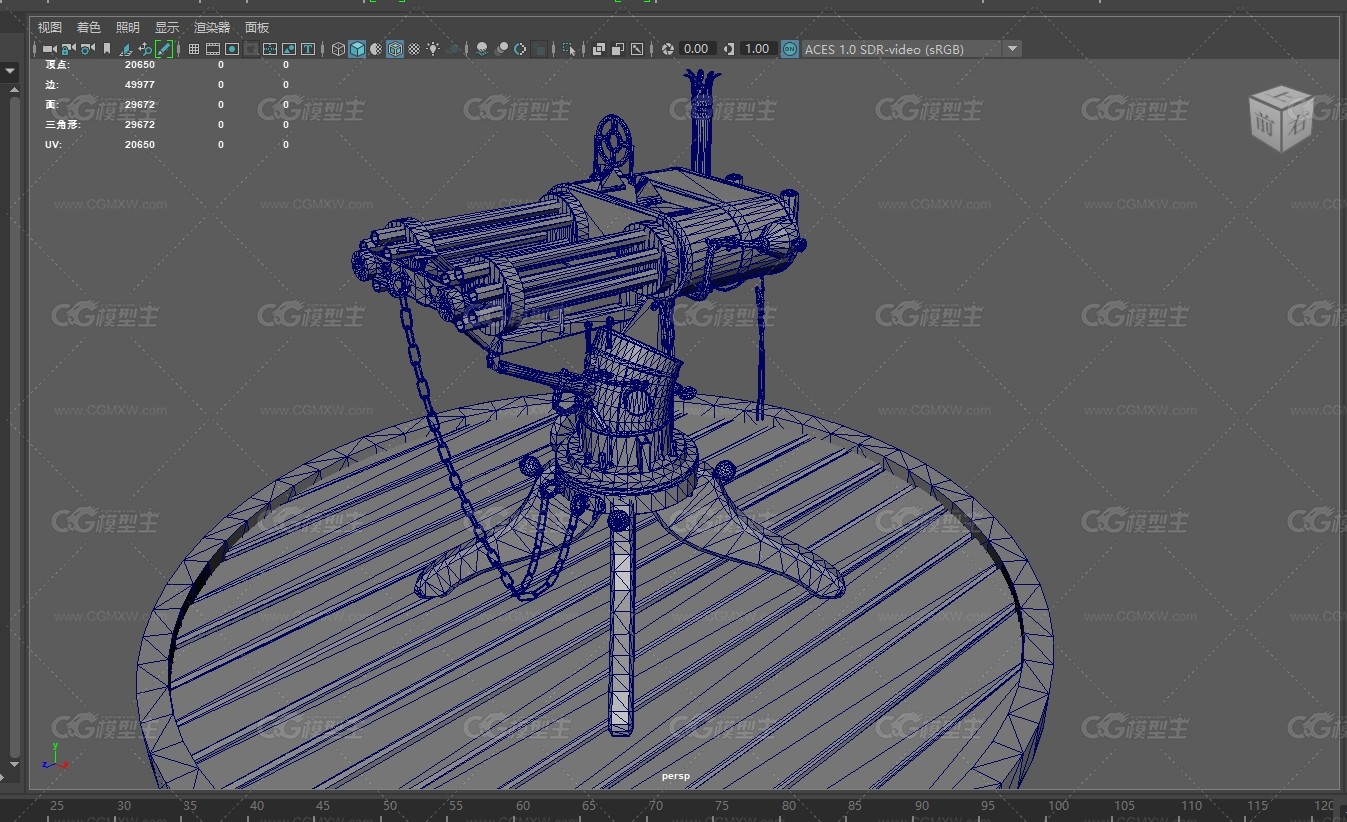
Task: Toggle the viewport Grid display
Action: coord(194,49)
